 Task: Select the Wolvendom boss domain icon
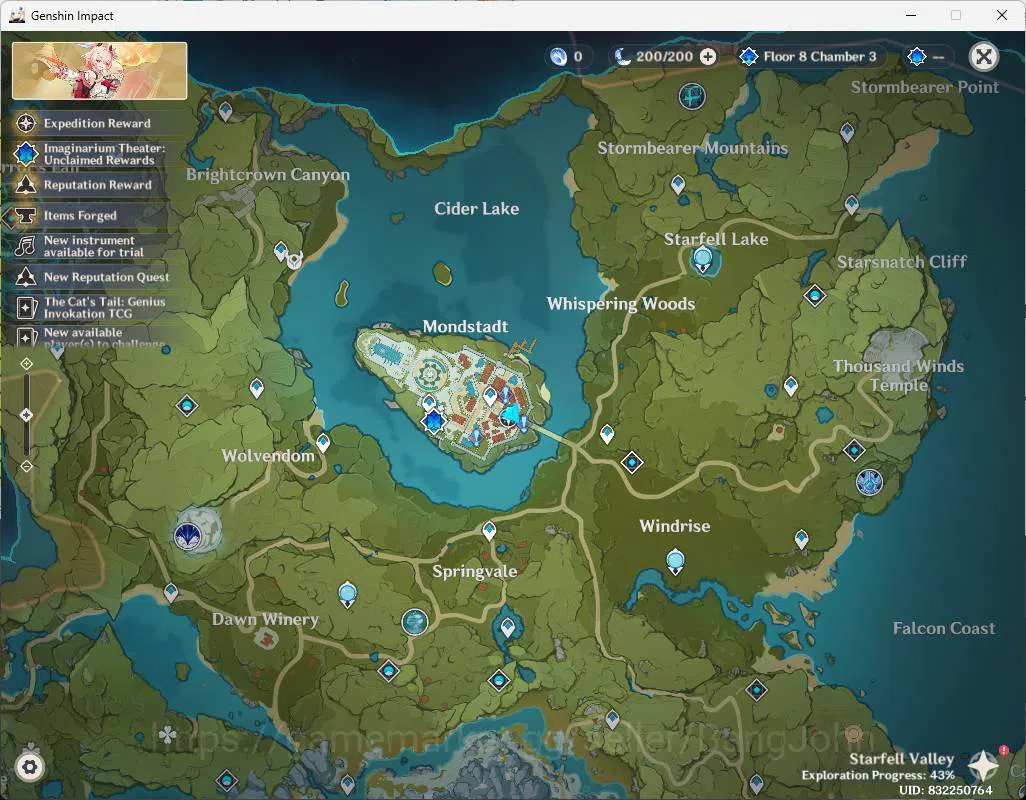click(189, 536)
